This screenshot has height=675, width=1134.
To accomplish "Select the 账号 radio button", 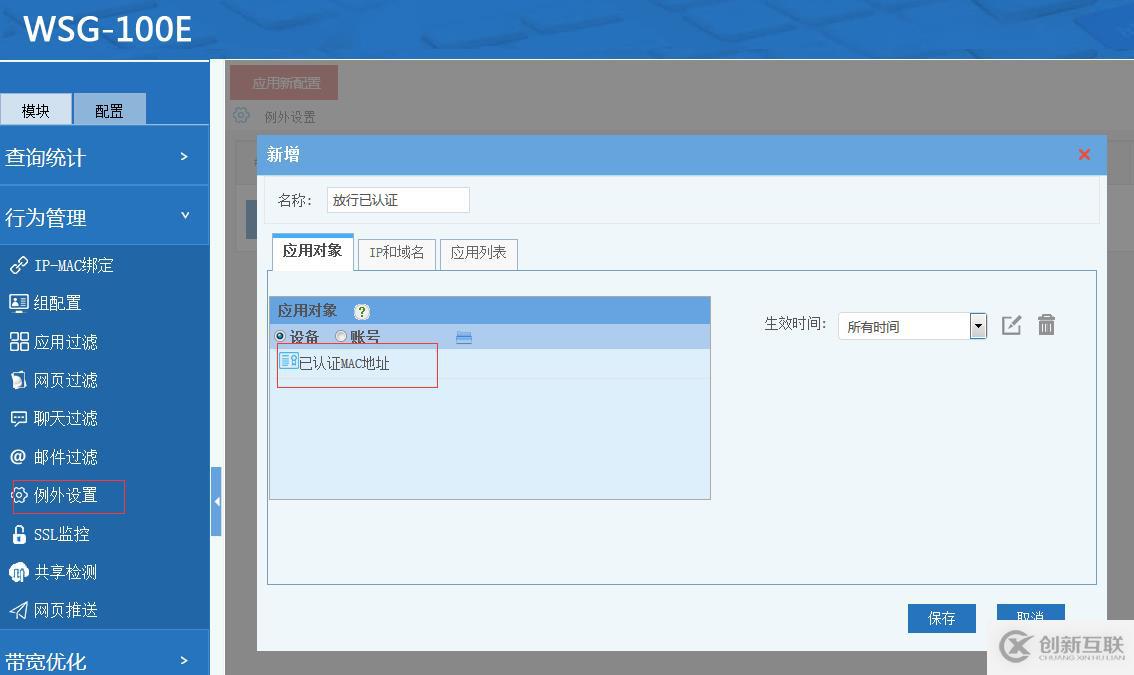I will (x=341, y=336).
